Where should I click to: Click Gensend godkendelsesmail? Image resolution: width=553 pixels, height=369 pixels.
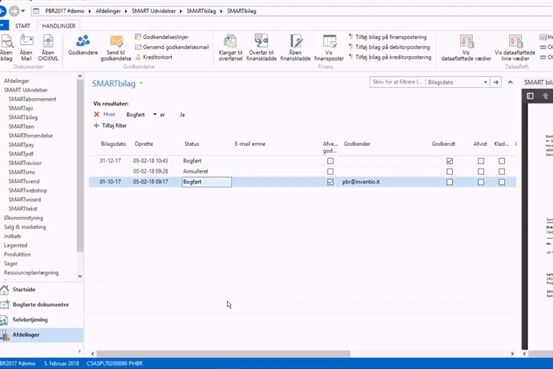coord(172,47)
